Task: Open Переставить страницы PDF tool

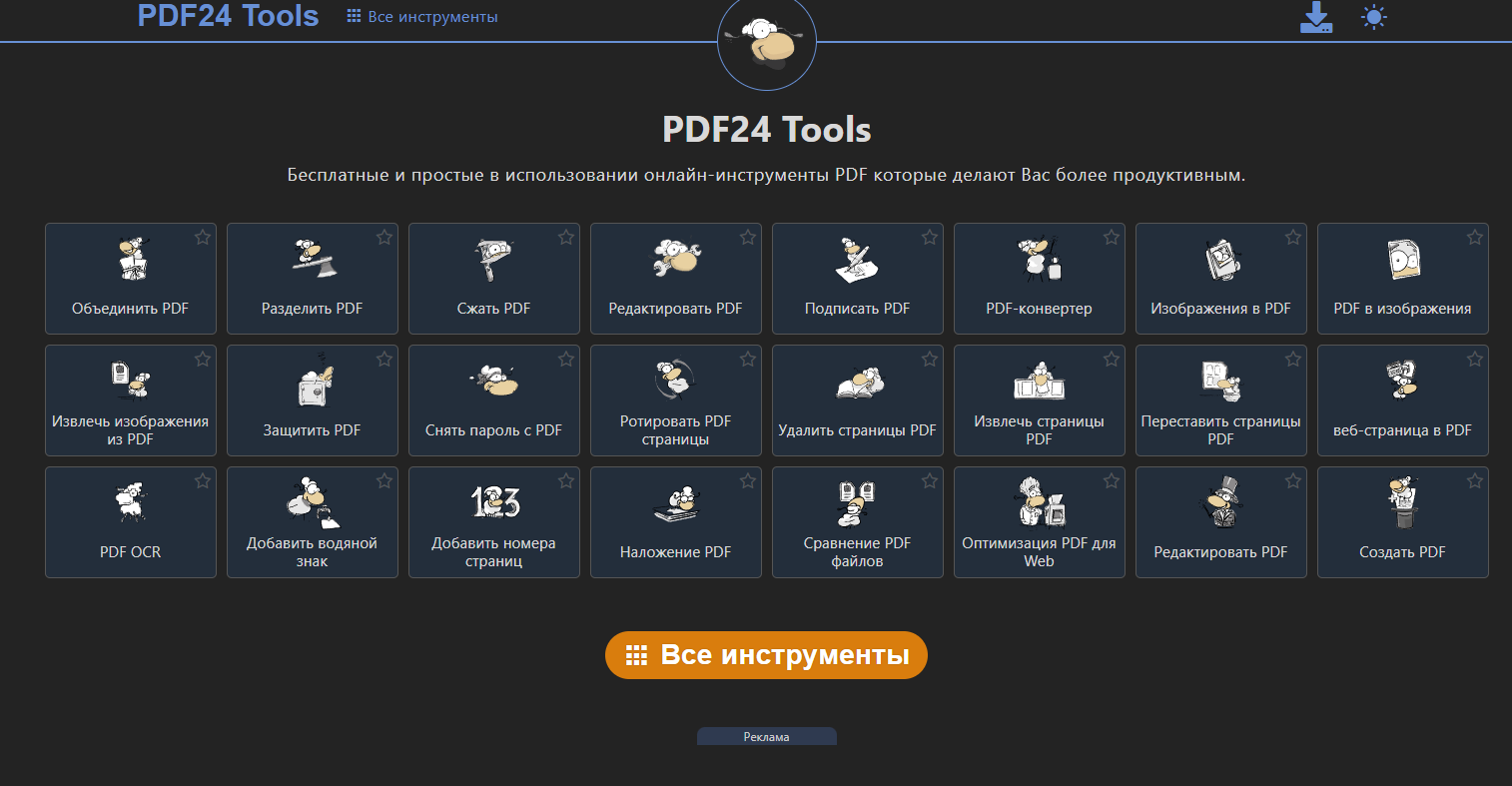Action: (1221, 400)
